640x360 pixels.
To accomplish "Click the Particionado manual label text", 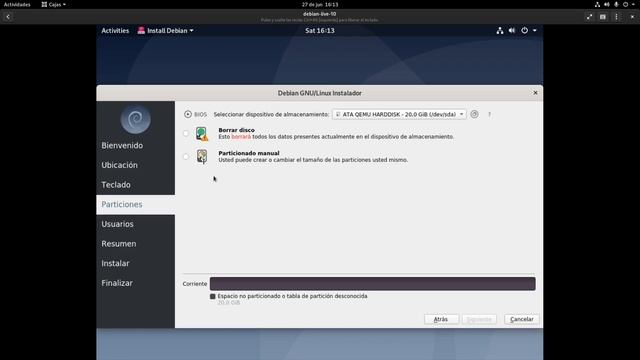I will (x=249, y=153).
